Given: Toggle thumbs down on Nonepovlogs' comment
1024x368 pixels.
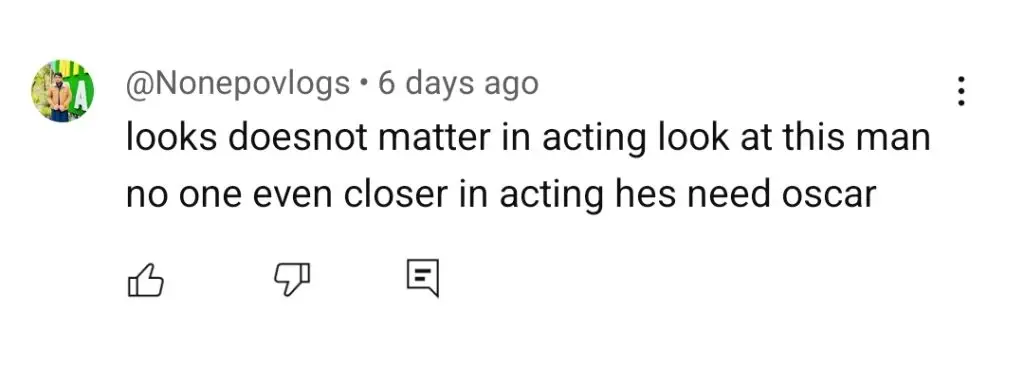Looking at the screenshot, I should click(291, 281).
